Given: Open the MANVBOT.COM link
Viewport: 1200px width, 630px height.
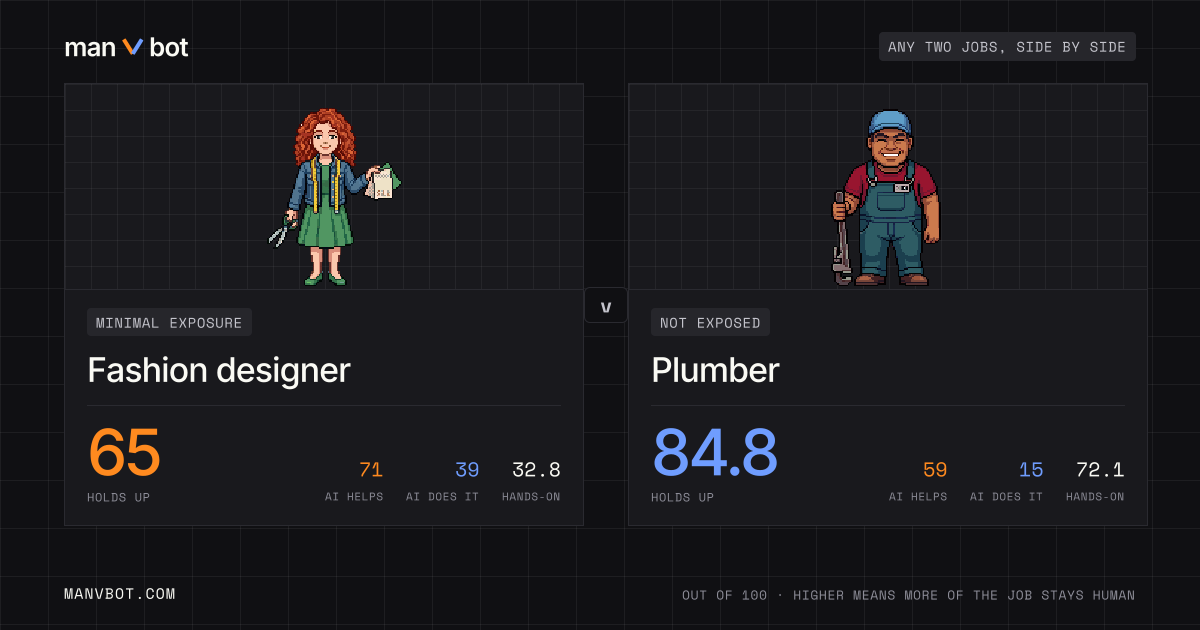Looking at the screenshot, I should (120, 594).
